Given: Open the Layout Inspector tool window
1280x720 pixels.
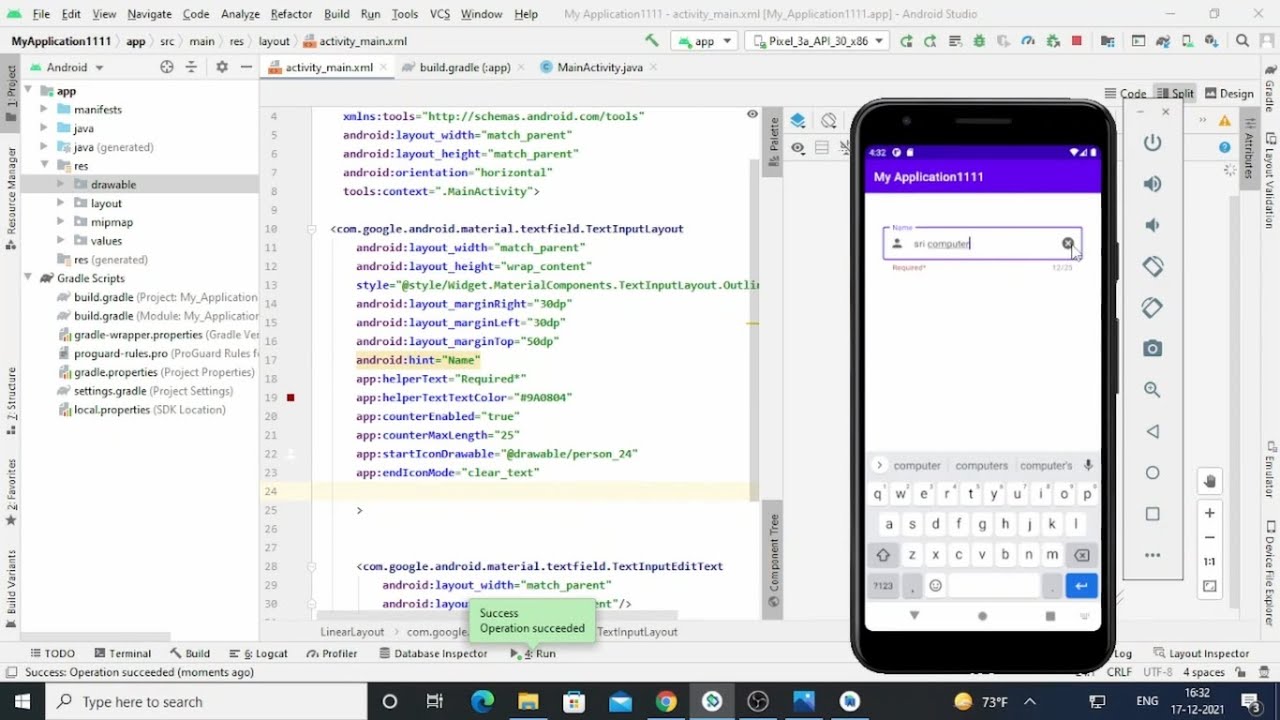Looking at the screenshot, I should [x=1201, y=653].
